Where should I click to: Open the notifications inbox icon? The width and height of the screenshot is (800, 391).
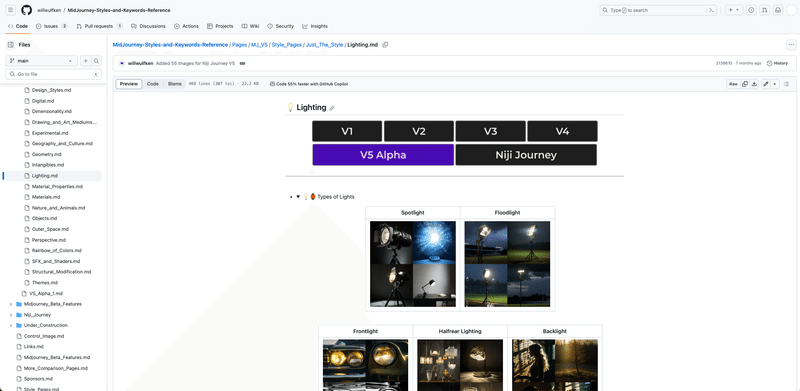778,10
